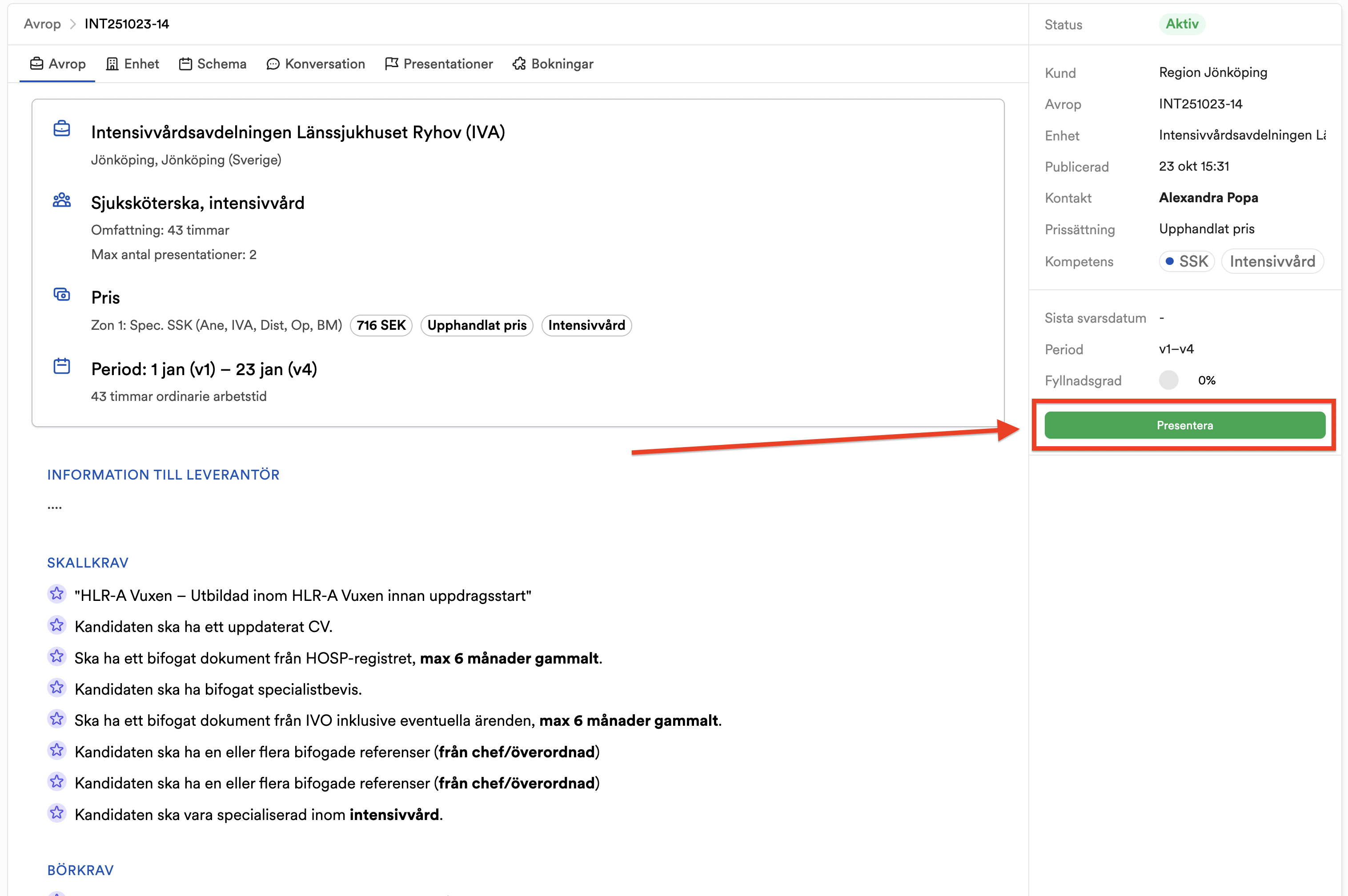The image size is (1348, 896).
Task: Select the Presentationer tab
Action: pyautogui.click(x=439, y=64)
